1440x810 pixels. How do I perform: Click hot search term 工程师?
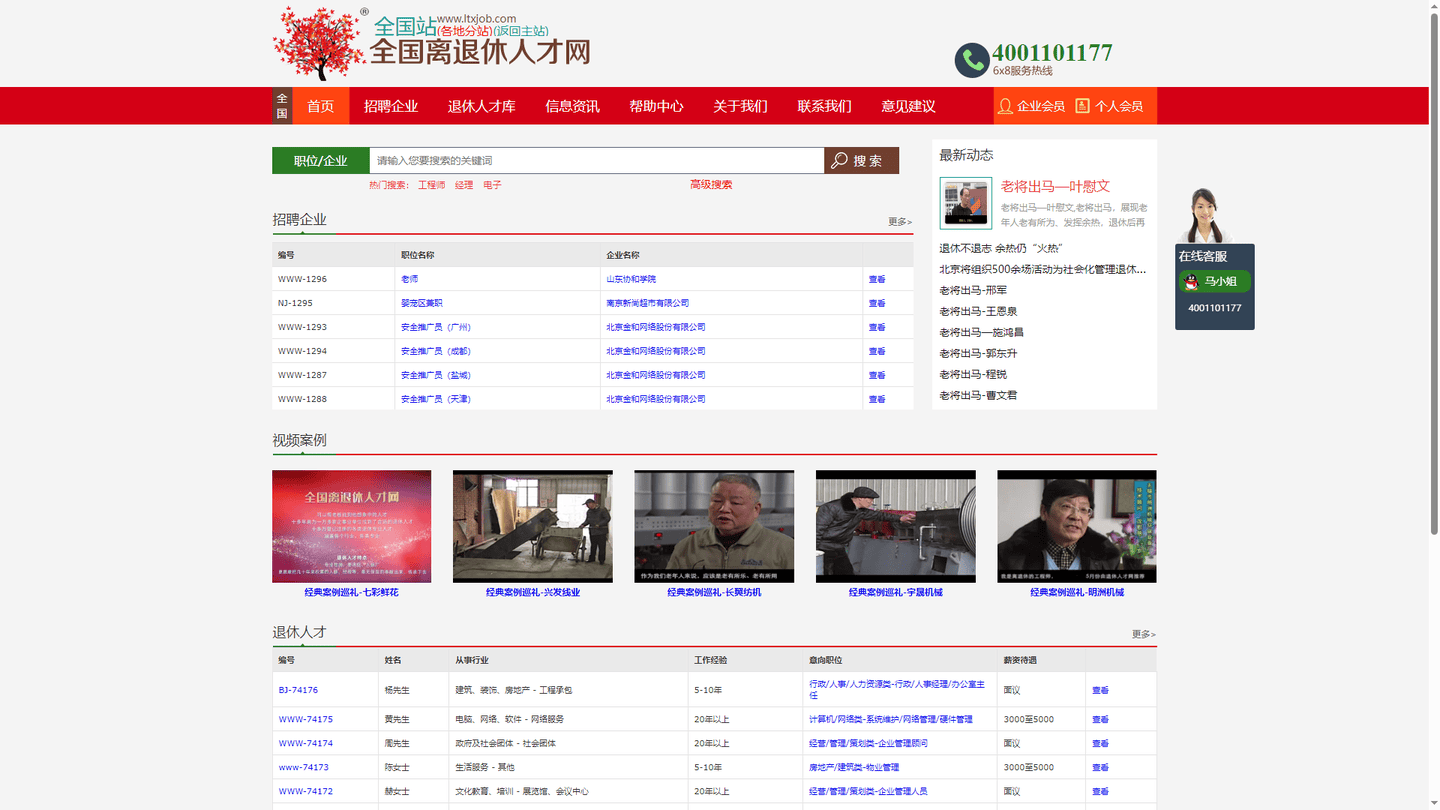pyautogui.click(x=432, y=186)
